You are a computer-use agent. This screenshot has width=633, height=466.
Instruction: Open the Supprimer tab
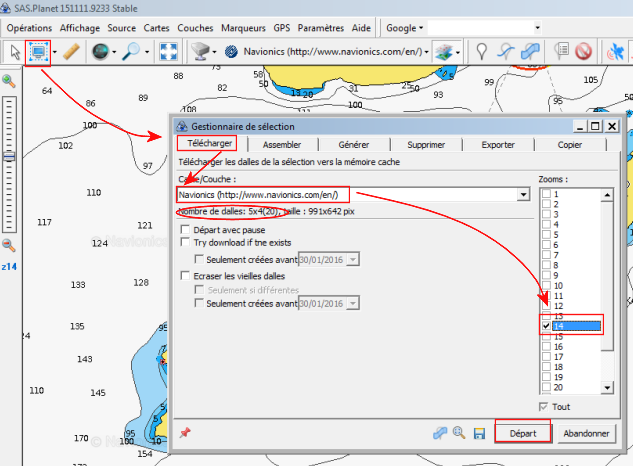(426, 145)
